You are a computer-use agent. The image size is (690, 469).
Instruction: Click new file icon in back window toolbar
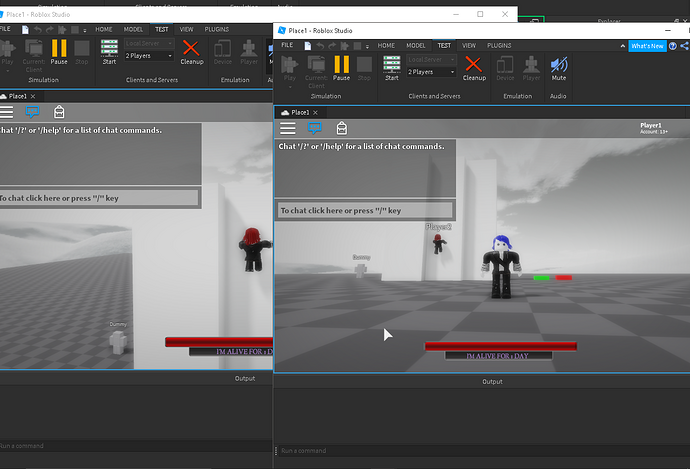click(25, 29)
